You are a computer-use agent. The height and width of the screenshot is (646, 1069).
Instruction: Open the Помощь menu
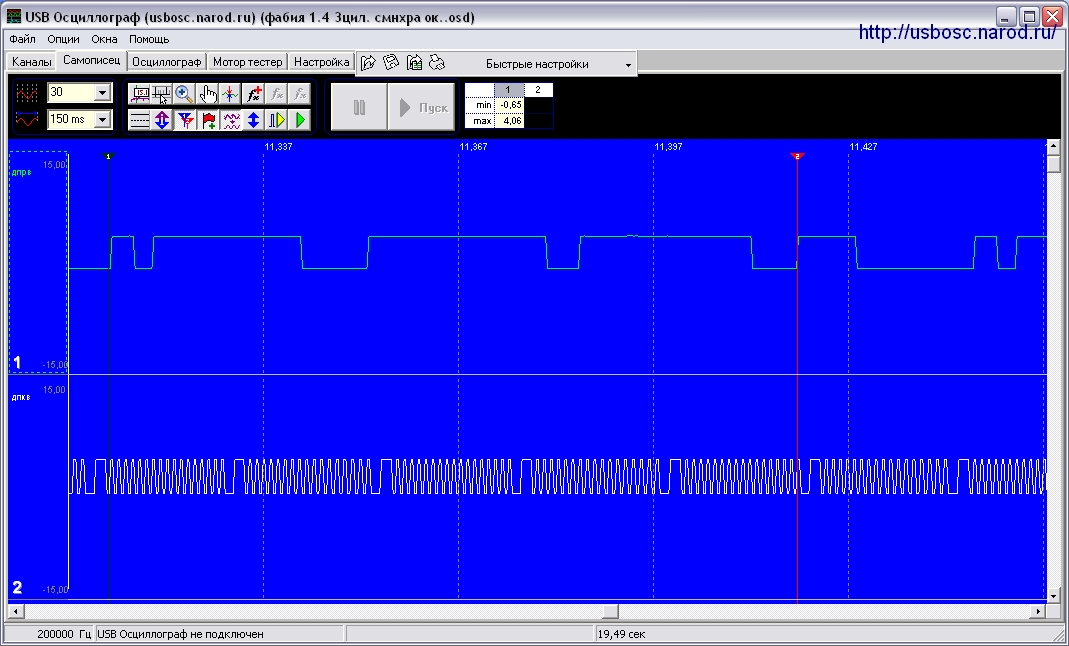pyautogui.click(x=149, y=39)
